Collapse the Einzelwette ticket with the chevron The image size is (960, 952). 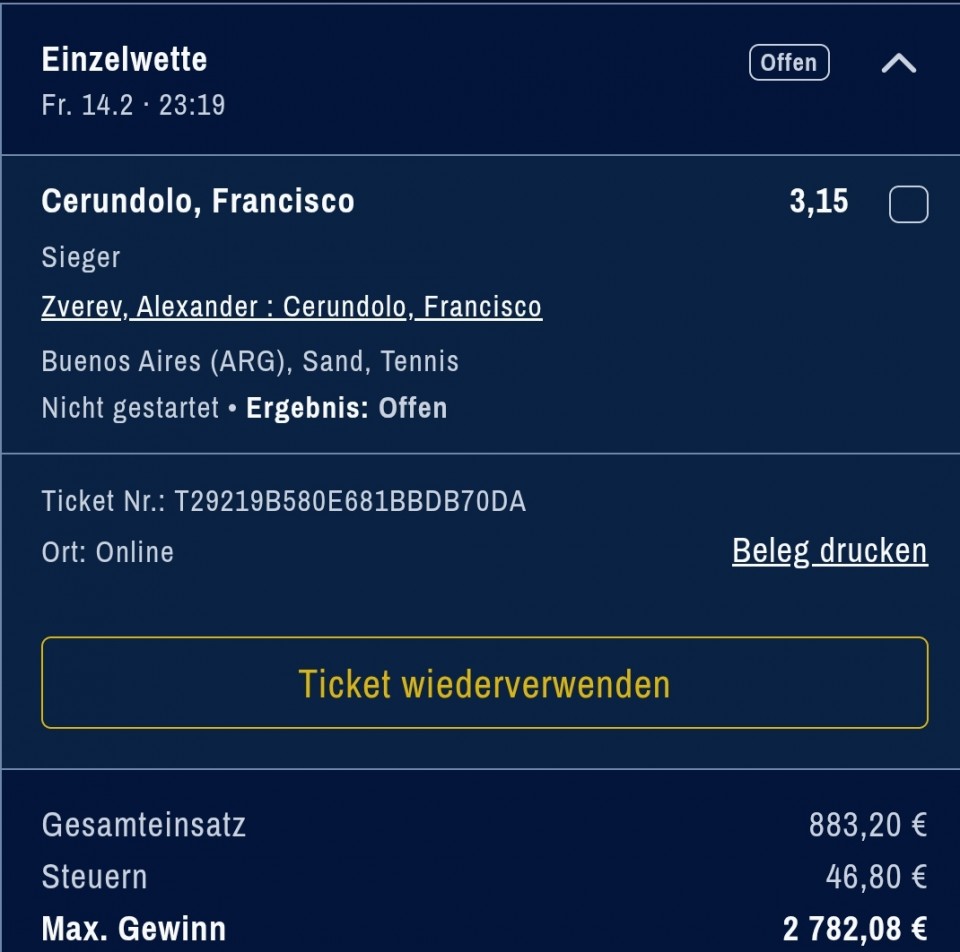point(899,63)
